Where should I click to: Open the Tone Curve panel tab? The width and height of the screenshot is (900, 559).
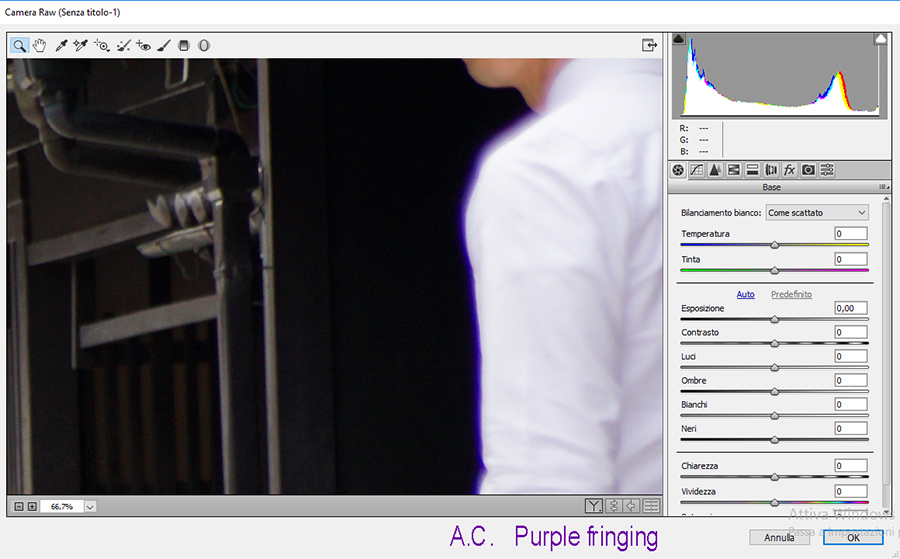point(697,170)
